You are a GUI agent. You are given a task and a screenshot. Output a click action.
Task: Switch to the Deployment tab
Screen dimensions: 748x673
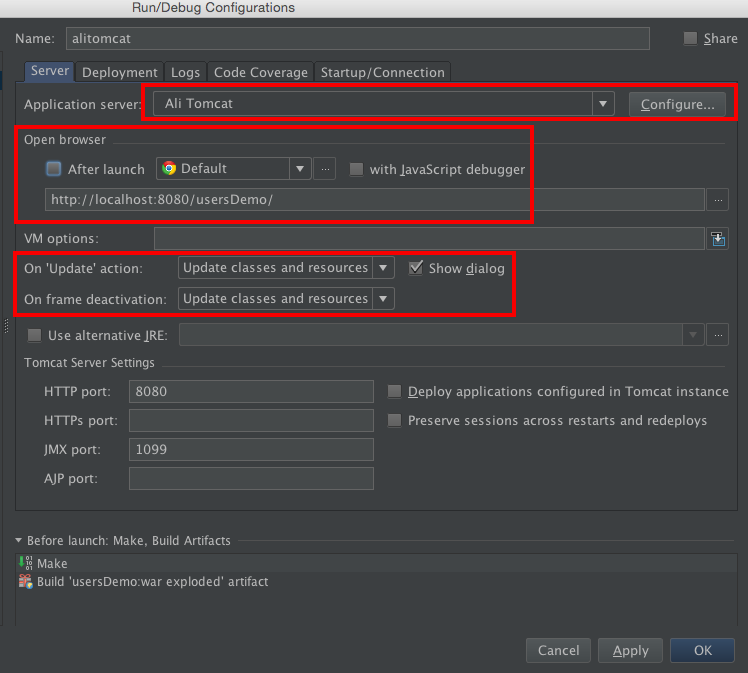[x=120, y=72]
